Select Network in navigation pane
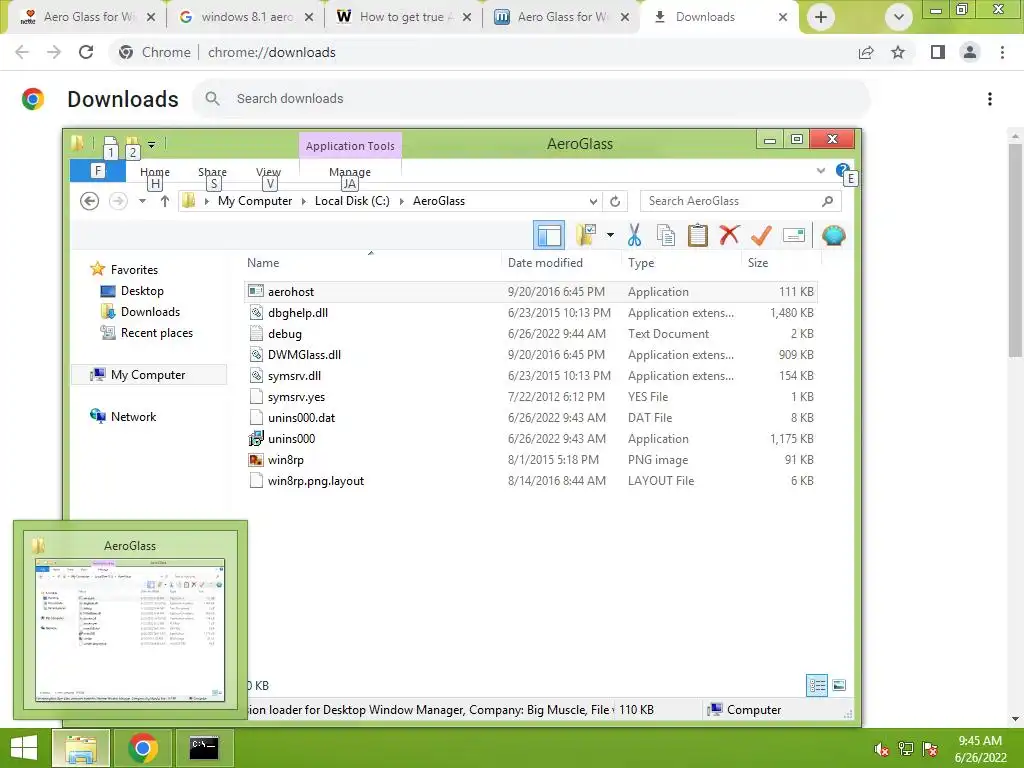Image resolution: width=1024 pixels, height=768 pixels. 133,417
